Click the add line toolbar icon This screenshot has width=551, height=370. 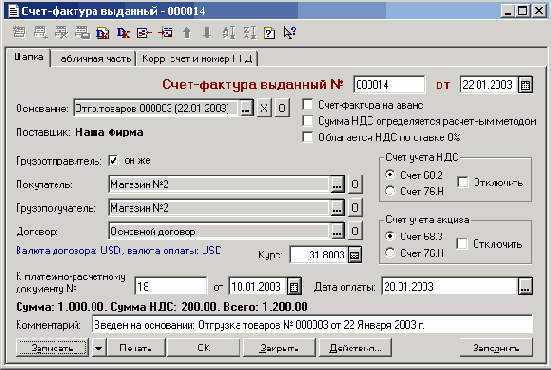click(x=40, y=33)
